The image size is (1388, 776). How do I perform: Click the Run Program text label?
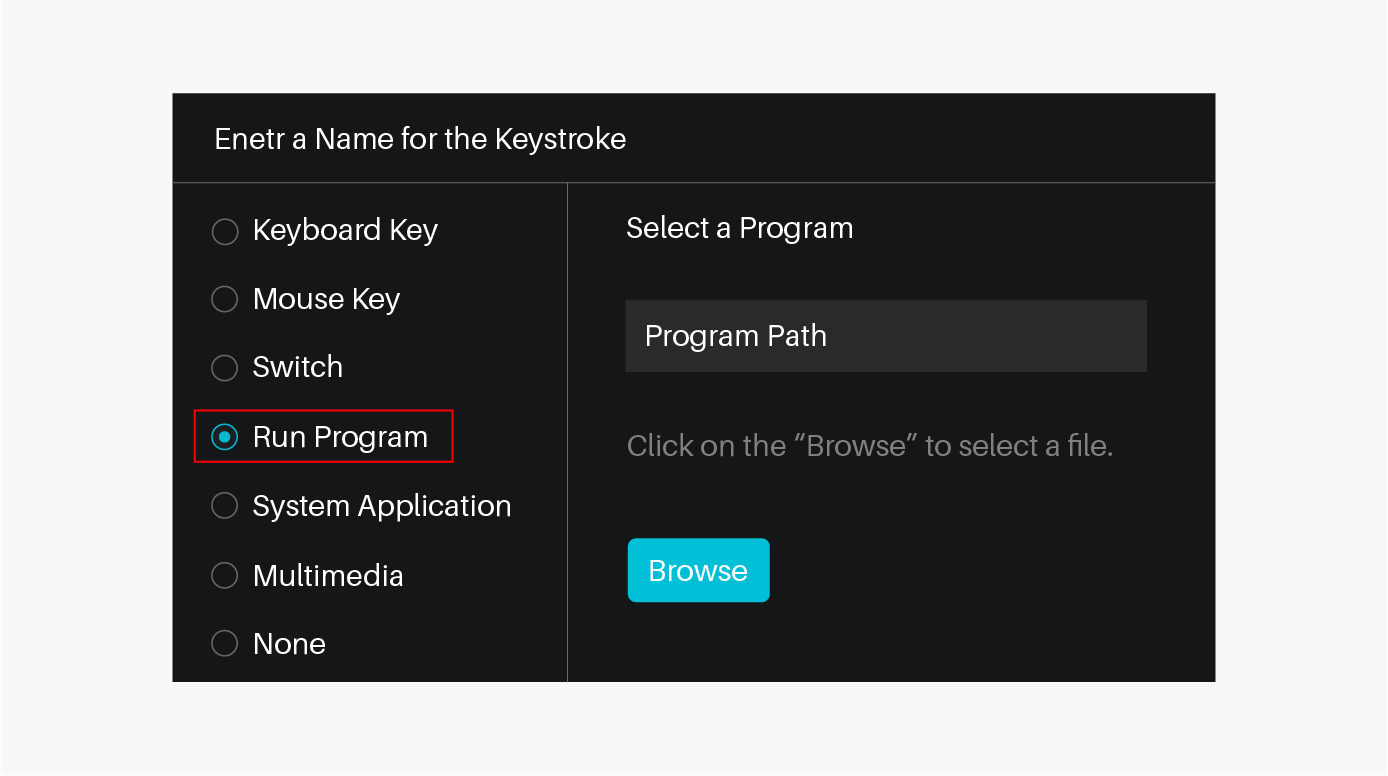point(340,437)
